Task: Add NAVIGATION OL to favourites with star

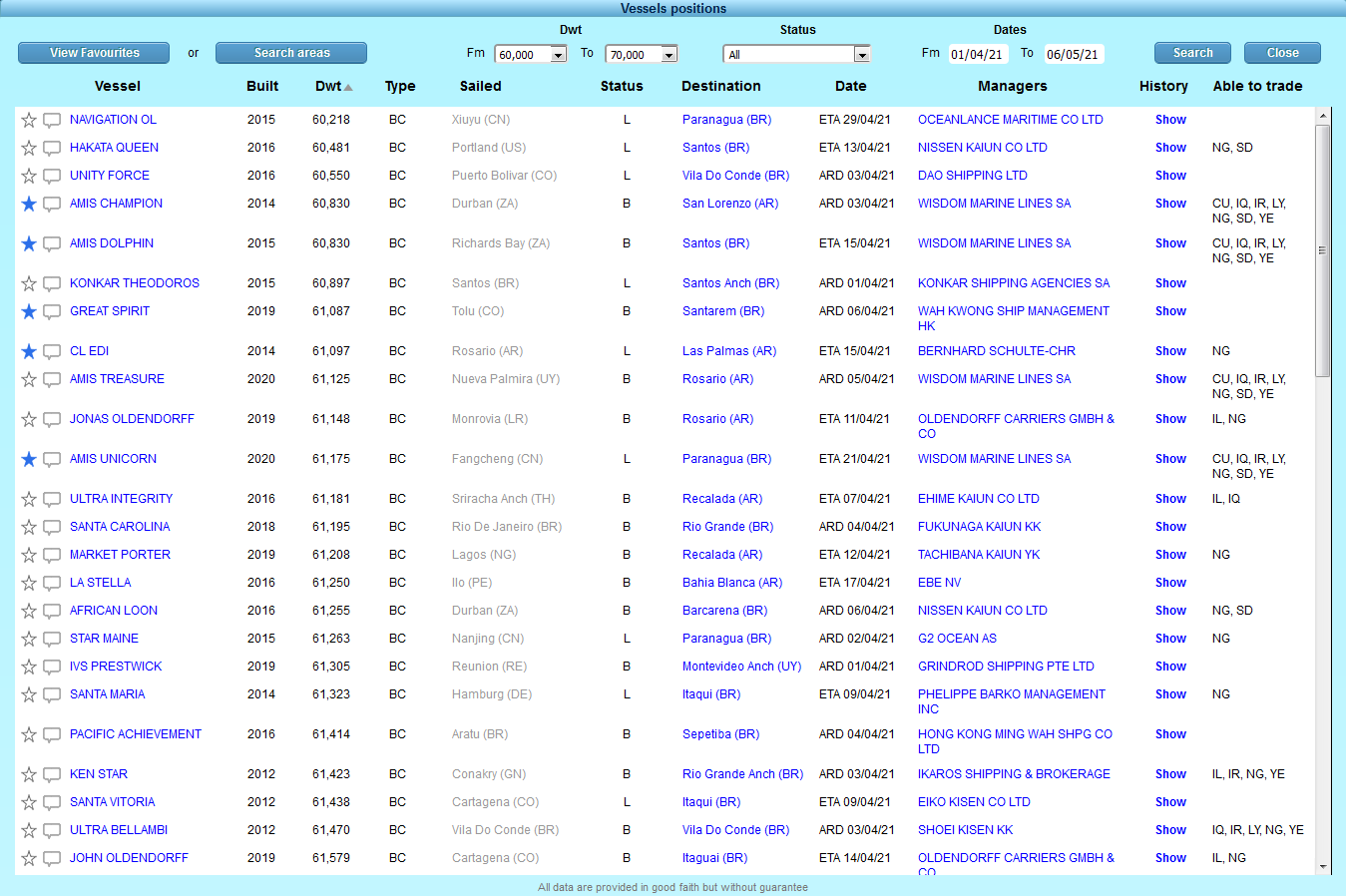Action: coord(29,120)
